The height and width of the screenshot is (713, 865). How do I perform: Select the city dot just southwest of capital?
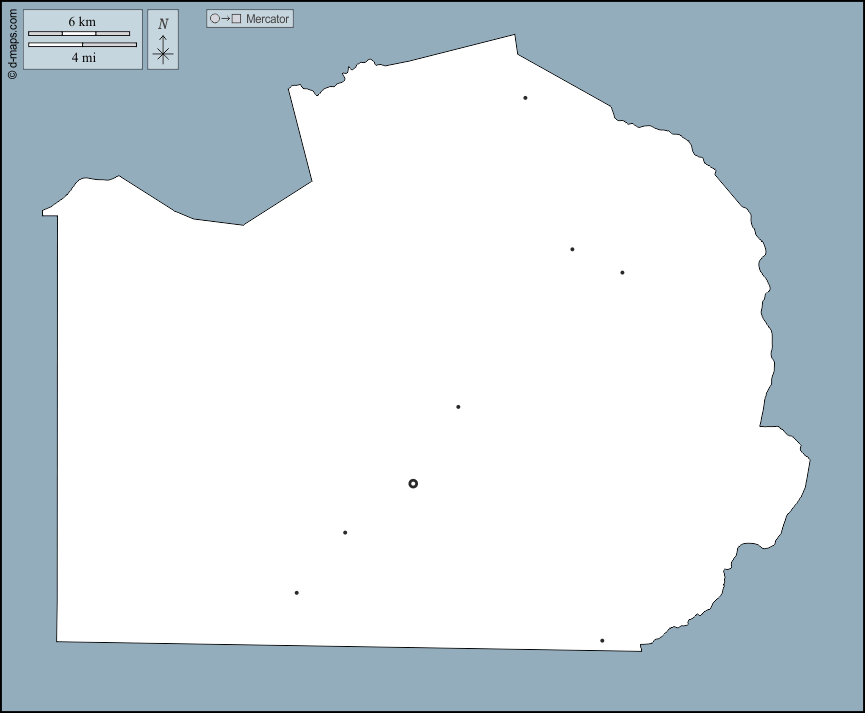click(345, 533)
